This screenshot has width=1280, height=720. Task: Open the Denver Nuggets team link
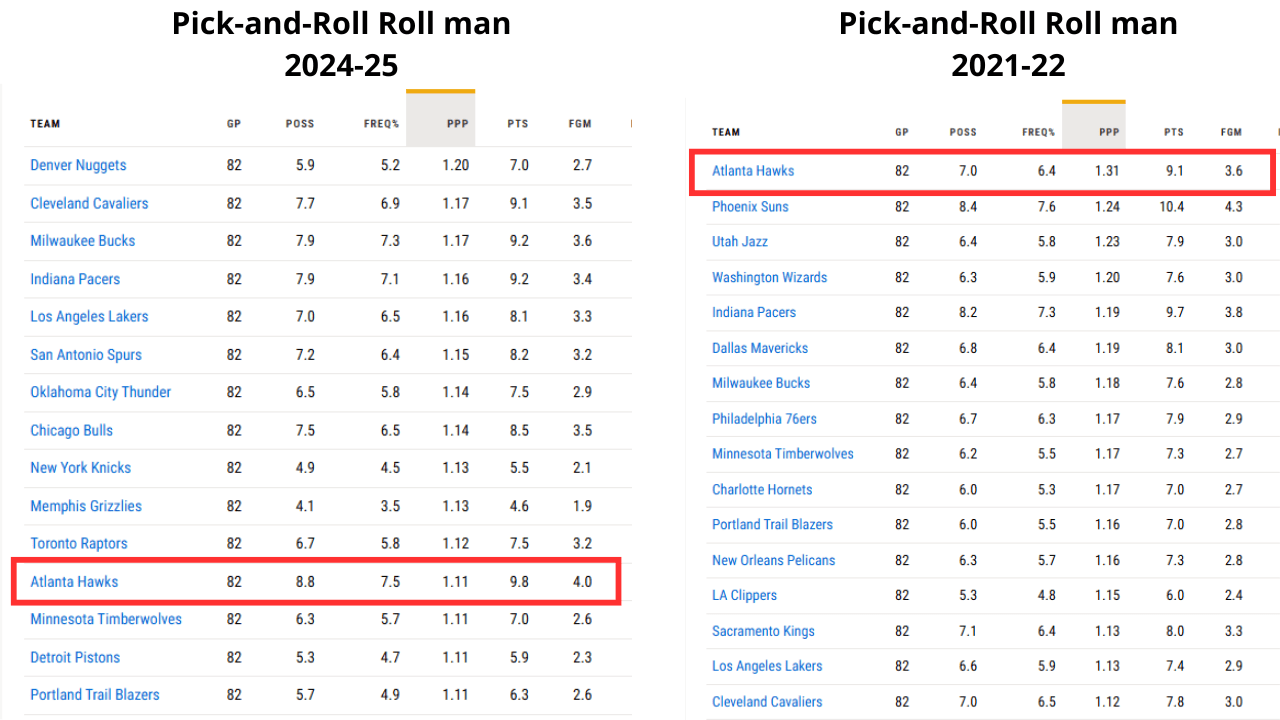coord(78,165)
